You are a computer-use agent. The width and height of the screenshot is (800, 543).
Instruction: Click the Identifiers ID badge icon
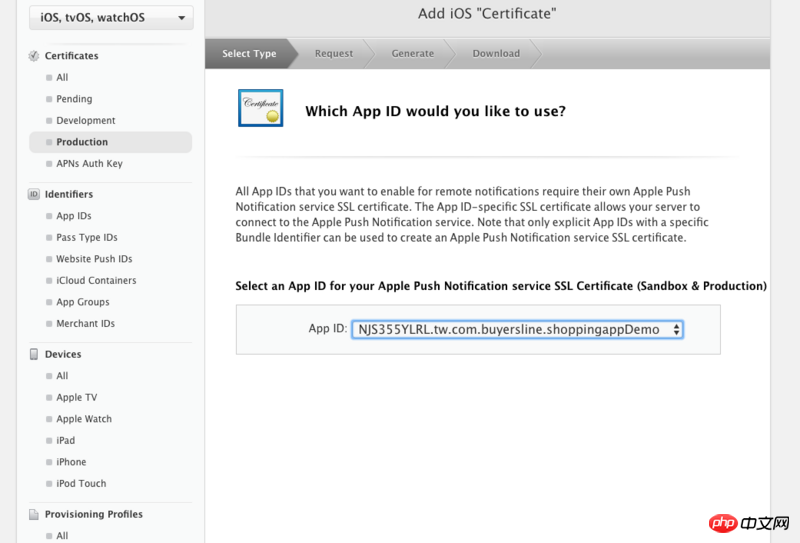tap(34, 194)
